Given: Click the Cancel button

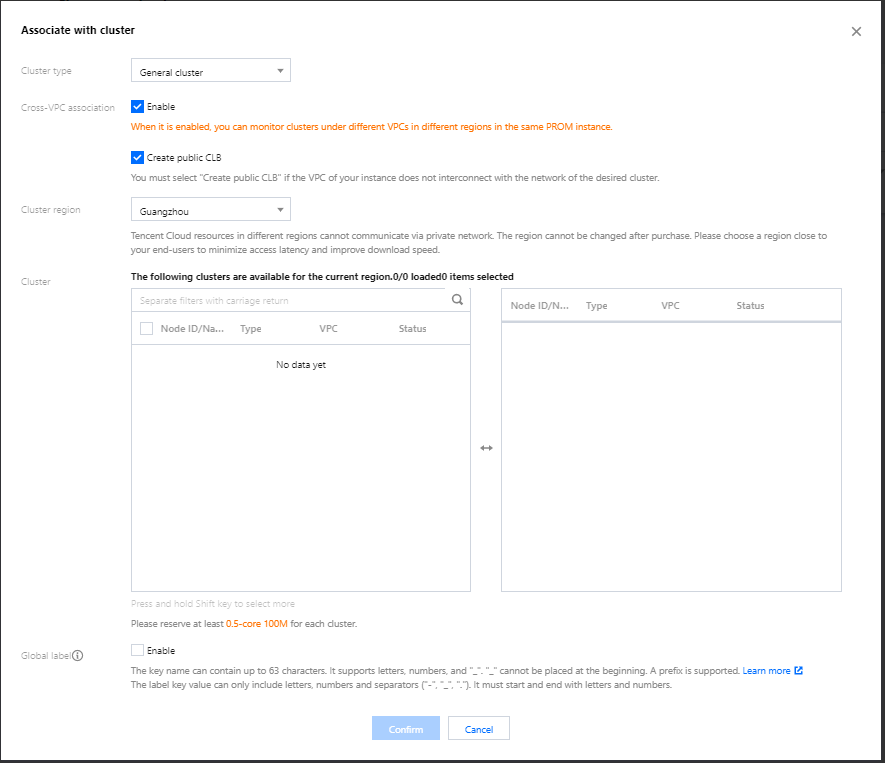Looking at the screenshot, I should pos(479,729).
